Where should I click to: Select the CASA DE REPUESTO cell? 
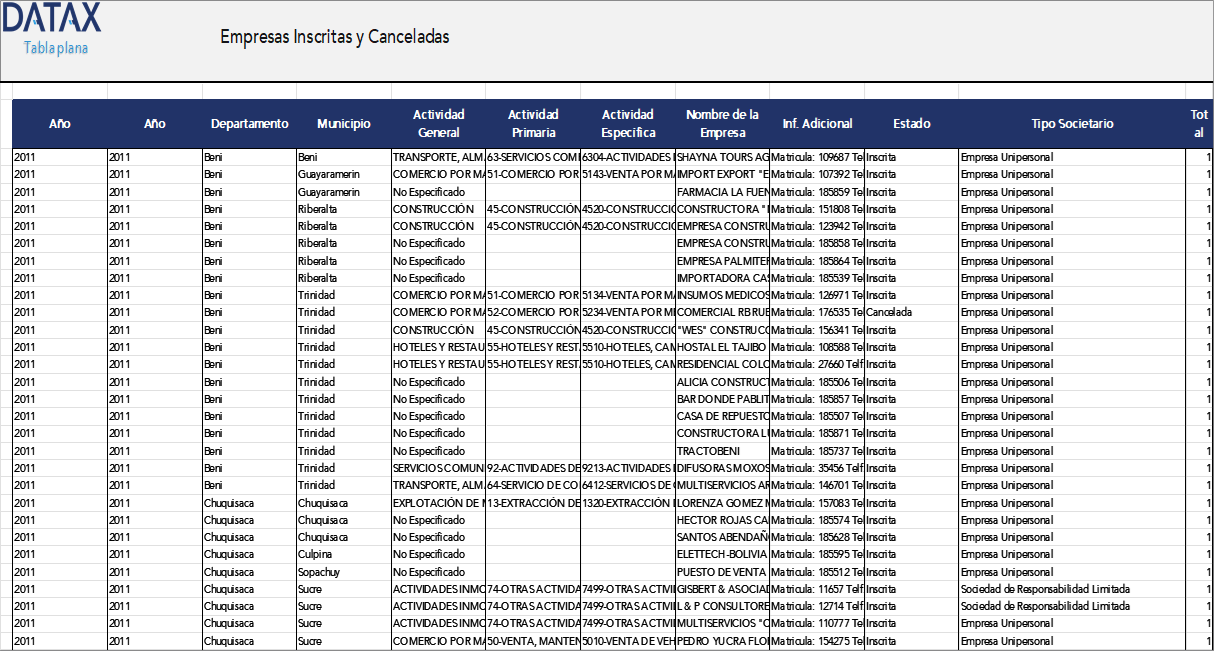[x=723, y=416]
